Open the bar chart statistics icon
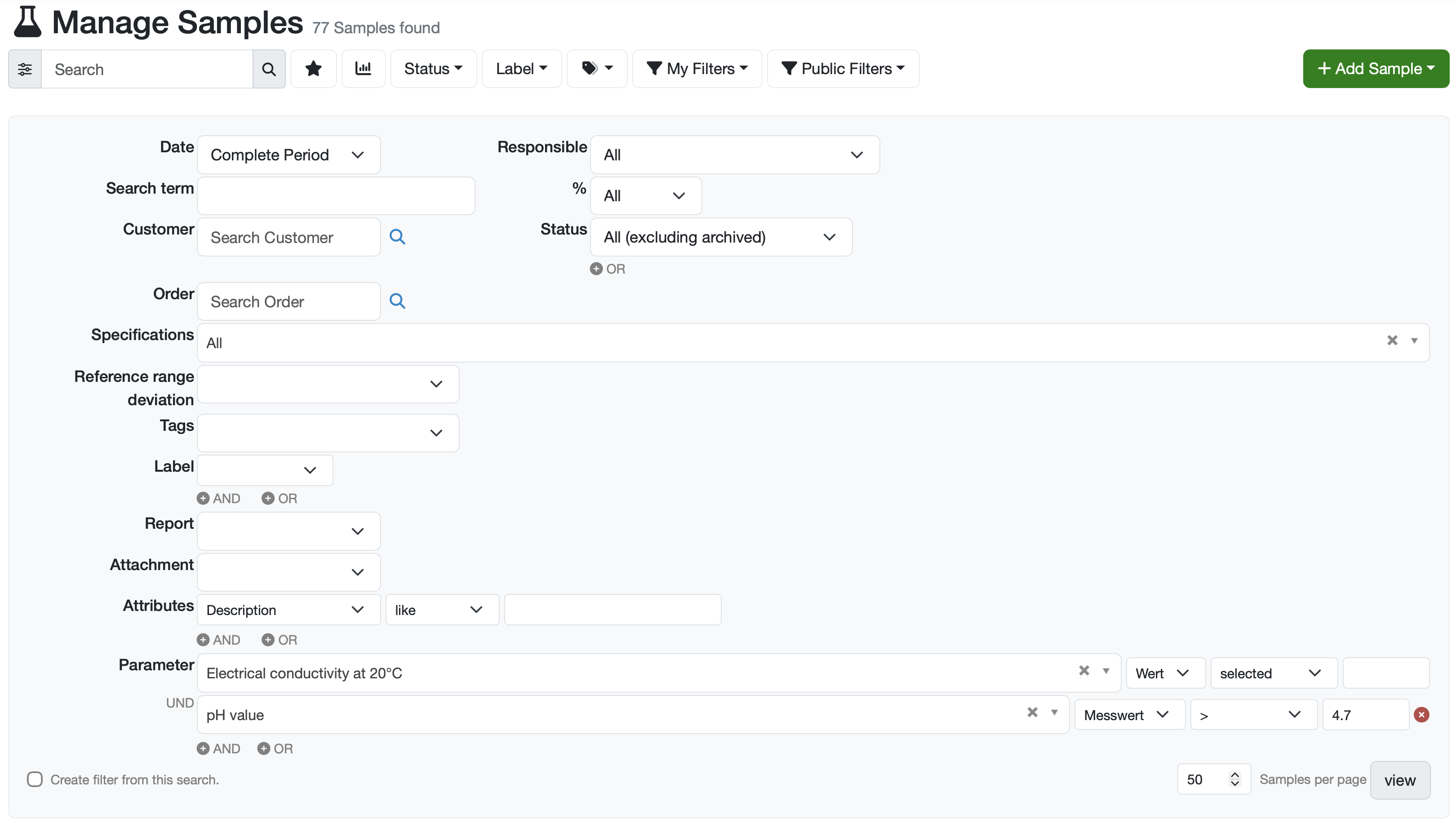The image size is (1456, 823). tap(363, 69)
